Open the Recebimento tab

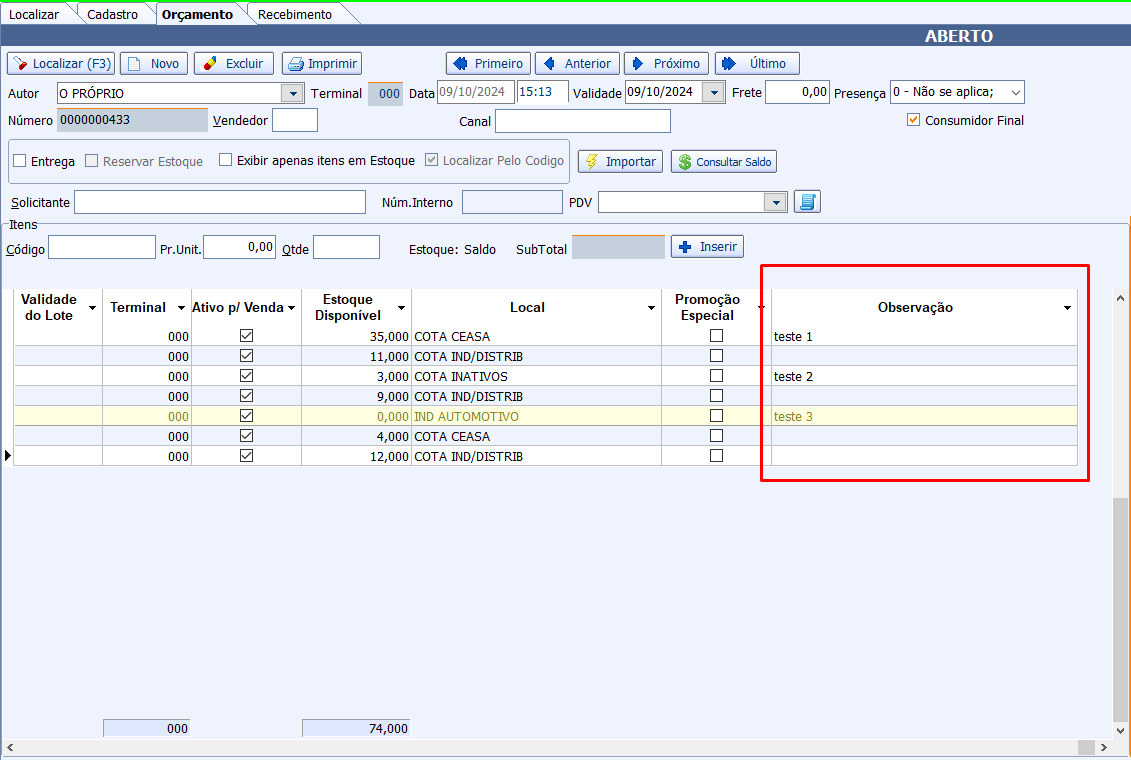pos(294,14)
